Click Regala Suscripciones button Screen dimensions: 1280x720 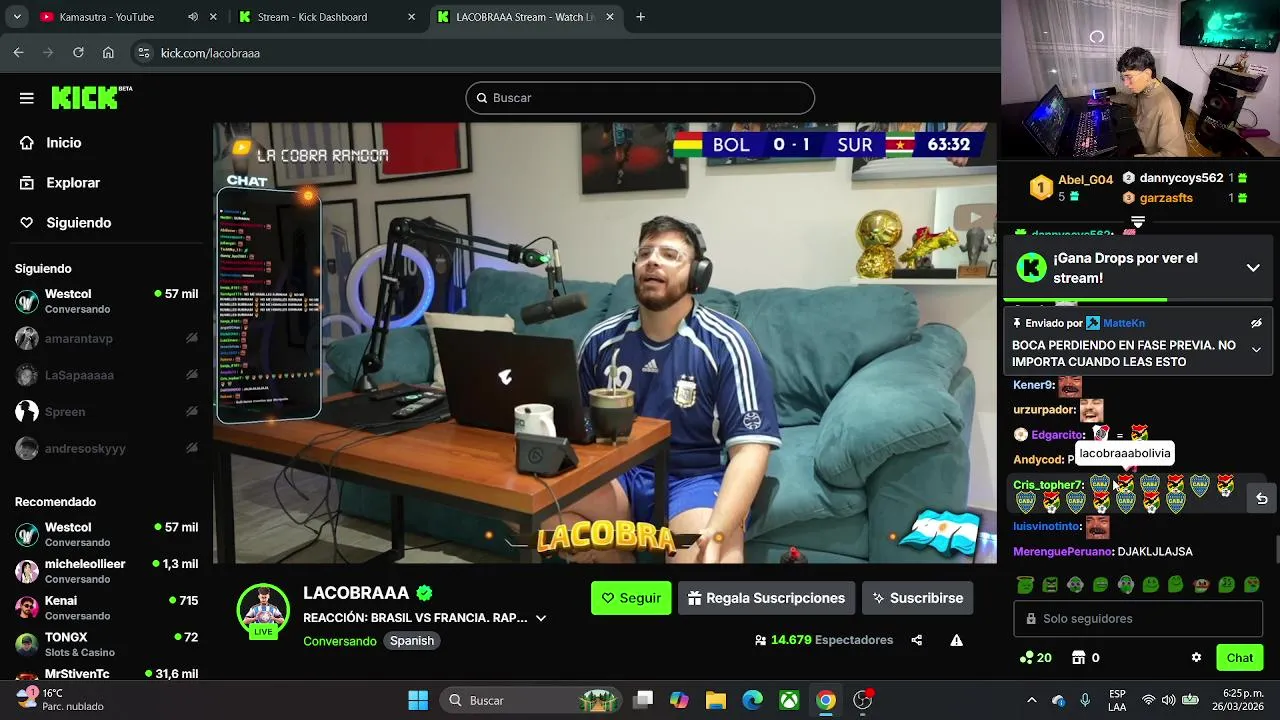tap(766, 598)
